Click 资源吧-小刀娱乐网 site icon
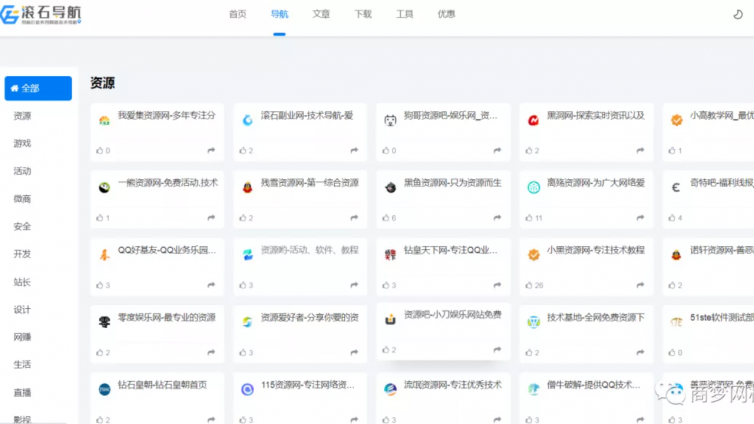 tap(390, 319)
